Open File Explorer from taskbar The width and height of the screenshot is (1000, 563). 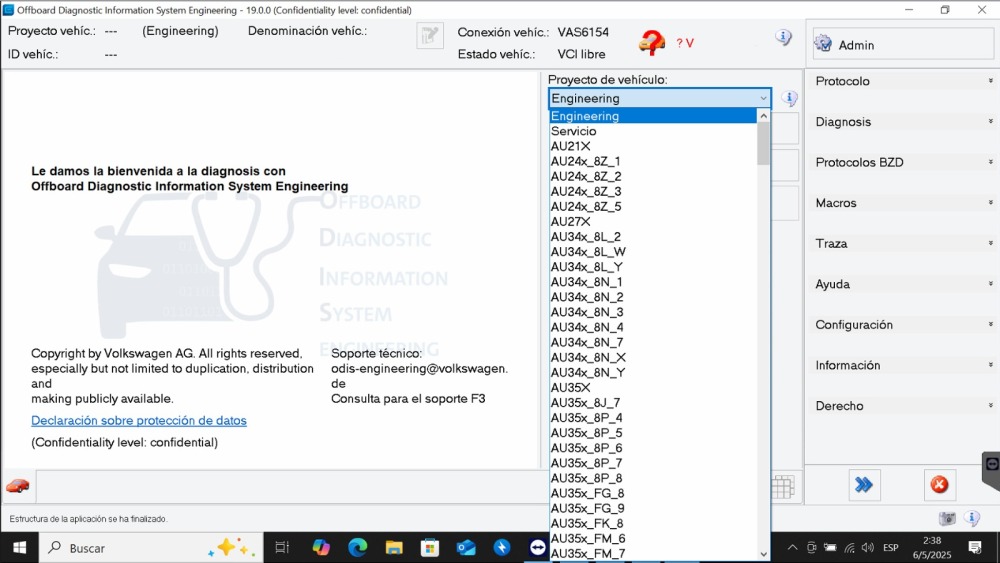[x=394, y=547]
